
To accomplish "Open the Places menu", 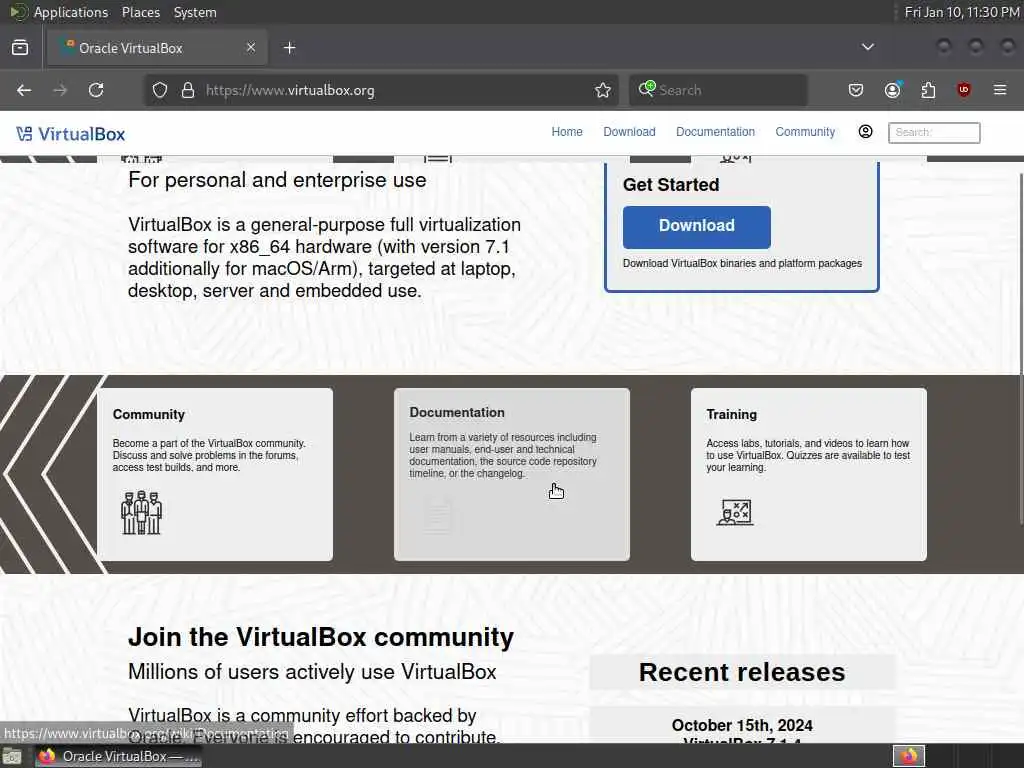I will (141, 12).
